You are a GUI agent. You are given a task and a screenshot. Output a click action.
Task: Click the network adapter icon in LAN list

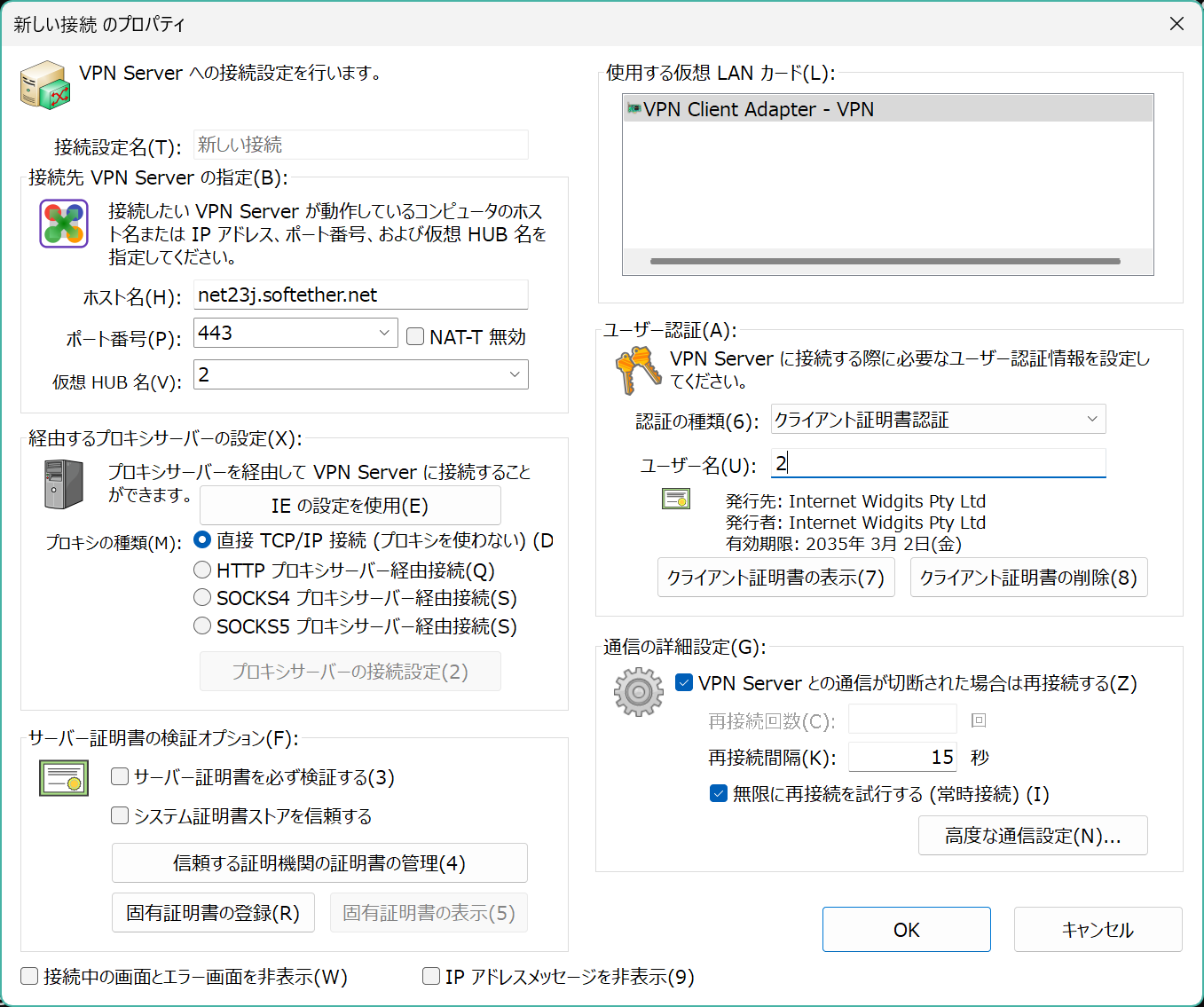[633, 109]
